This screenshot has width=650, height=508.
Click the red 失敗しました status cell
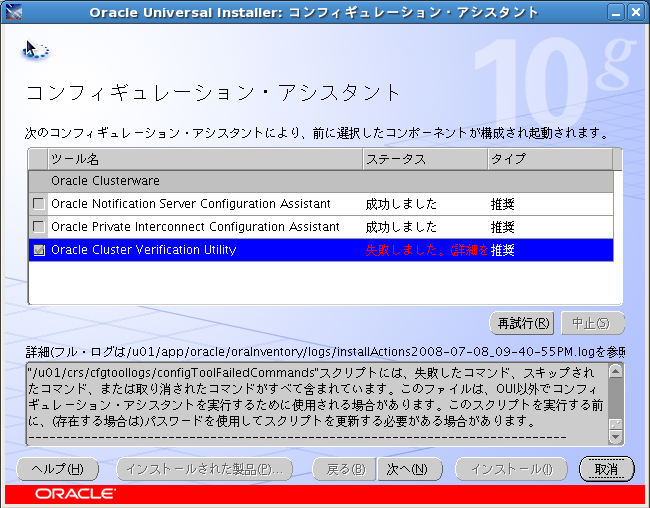(x=426, y=250)
